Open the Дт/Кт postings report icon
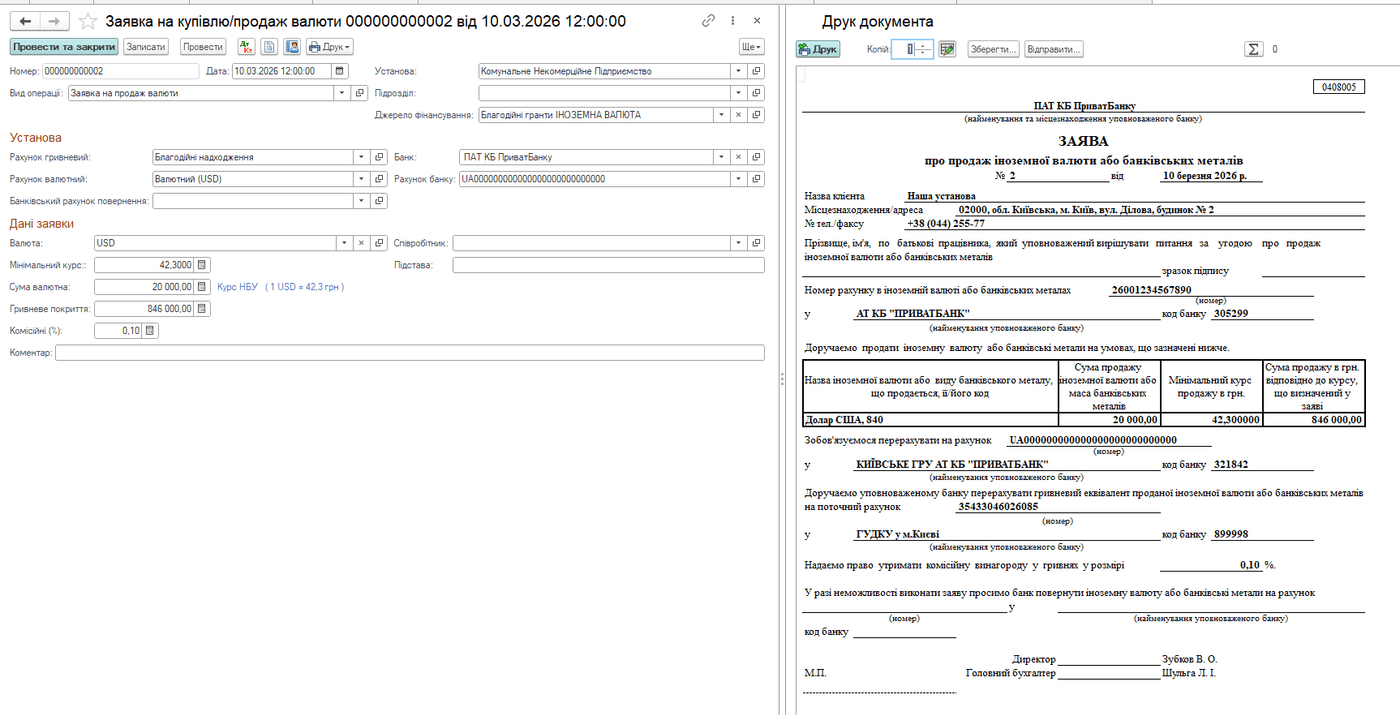Image resolution: width=1400 pixels, height=715 pixels. coord(246,47)
